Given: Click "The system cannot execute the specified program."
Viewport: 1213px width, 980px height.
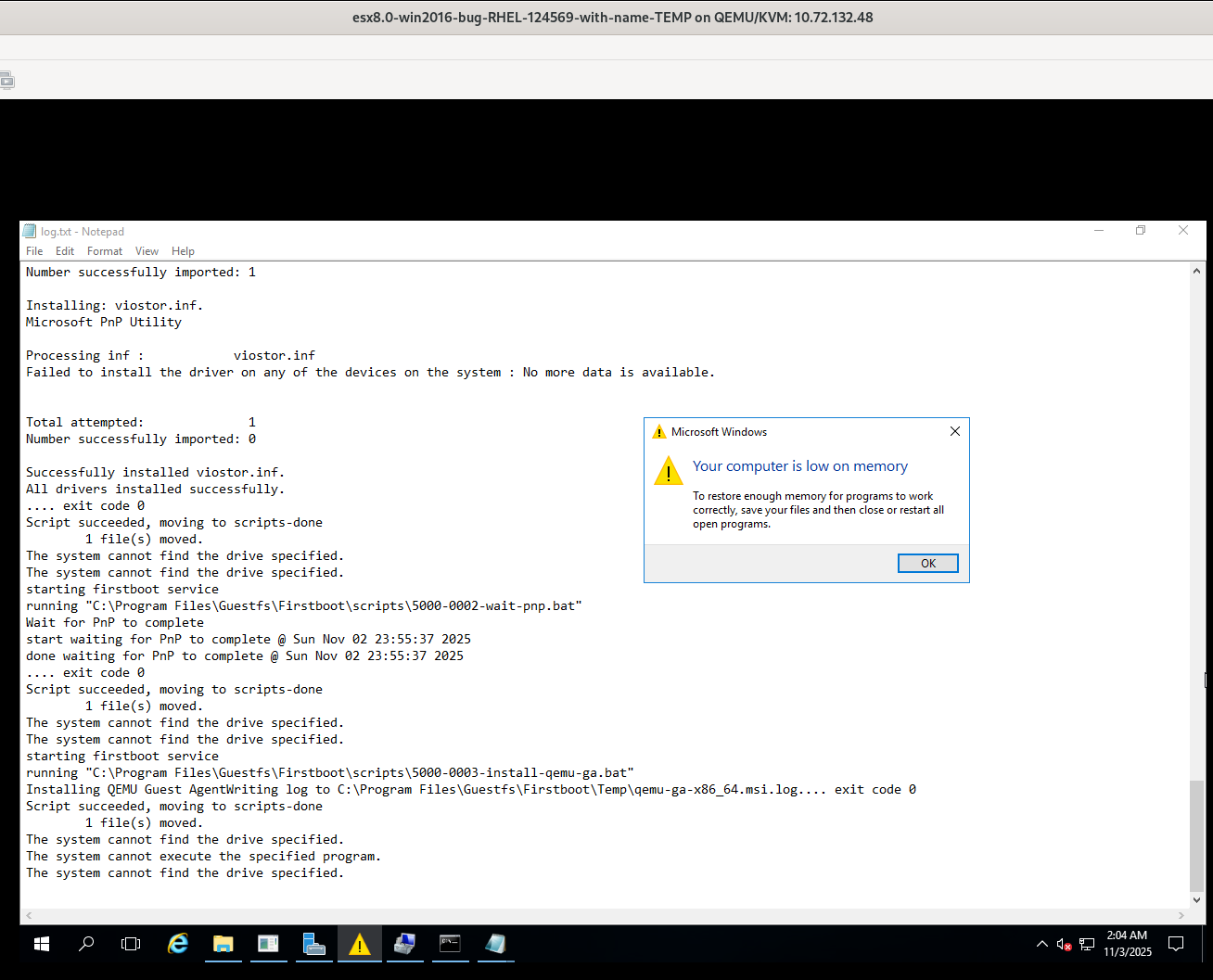Looking at the screenshot, I should [x=203, y=856].
